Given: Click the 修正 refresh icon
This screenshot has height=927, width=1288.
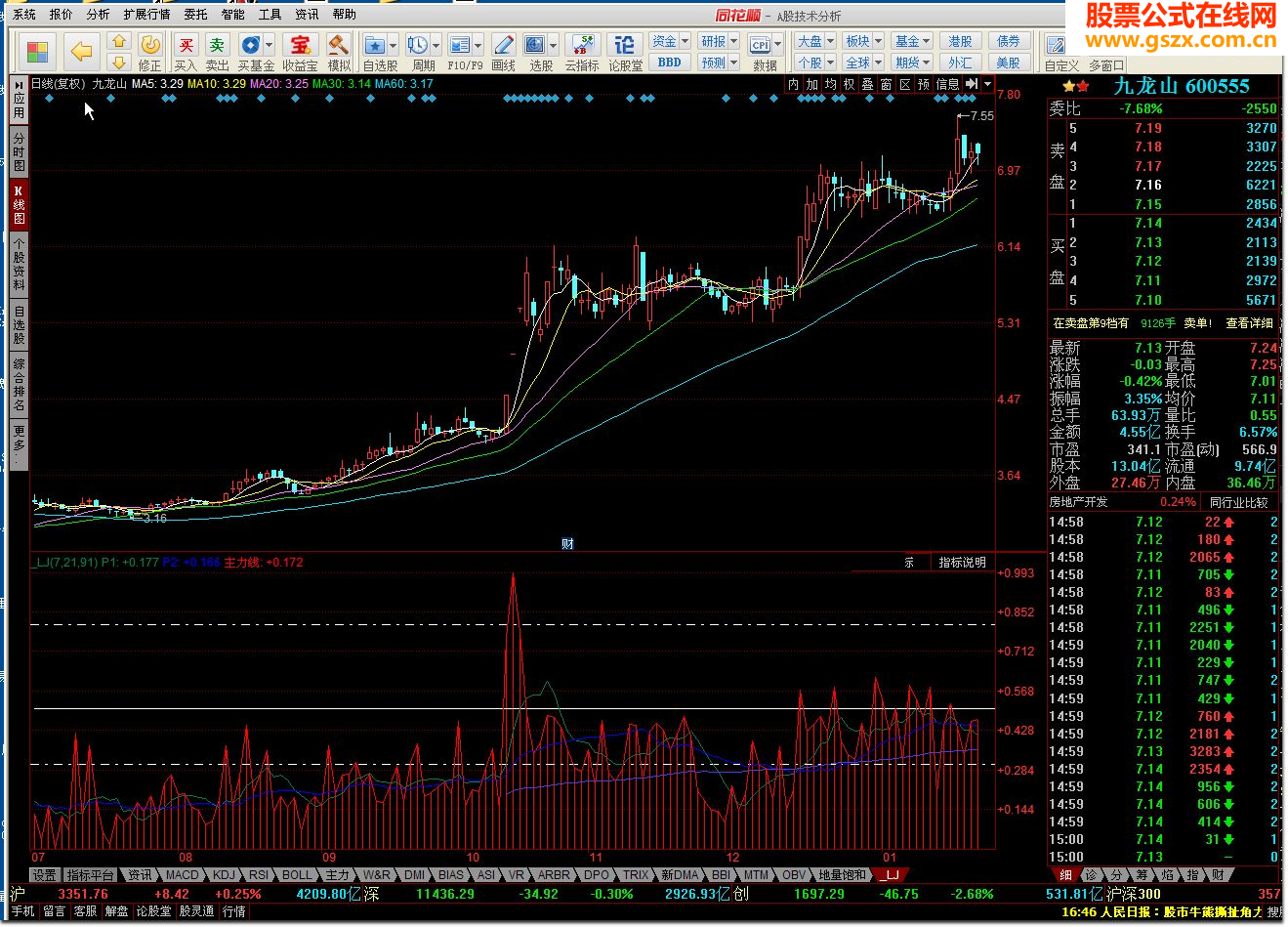Looking at the screenshot, I should (149, 45).
